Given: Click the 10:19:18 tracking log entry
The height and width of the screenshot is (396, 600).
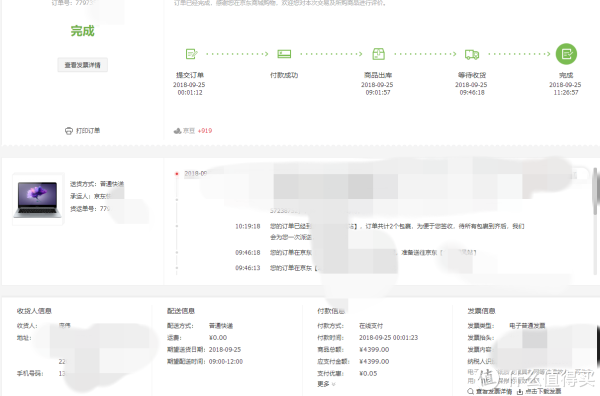Looking at the screenshot, I should click(380, 232).
